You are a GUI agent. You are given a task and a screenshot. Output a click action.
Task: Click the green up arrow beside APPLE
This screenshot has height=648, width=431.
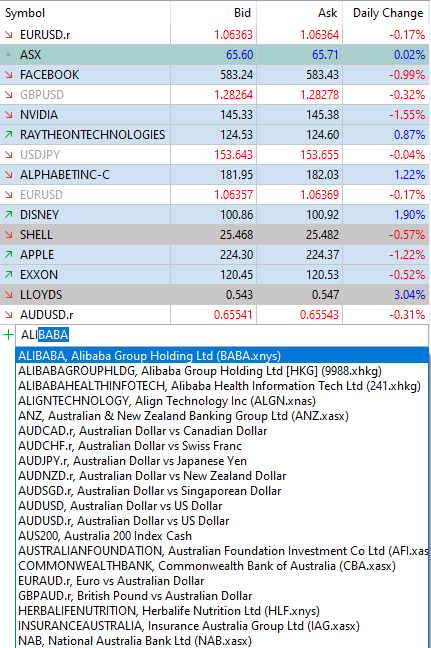9,255
